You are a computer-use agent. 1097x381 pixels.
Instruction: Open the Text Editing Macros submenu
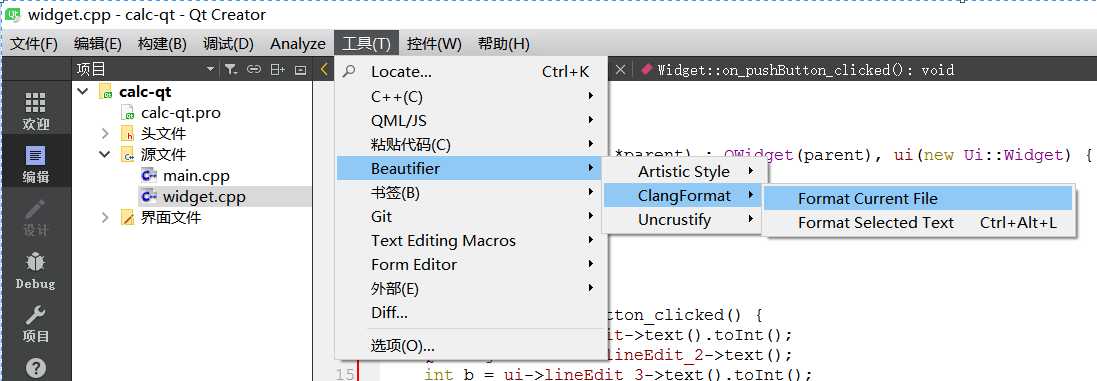[x=472, y=240]
